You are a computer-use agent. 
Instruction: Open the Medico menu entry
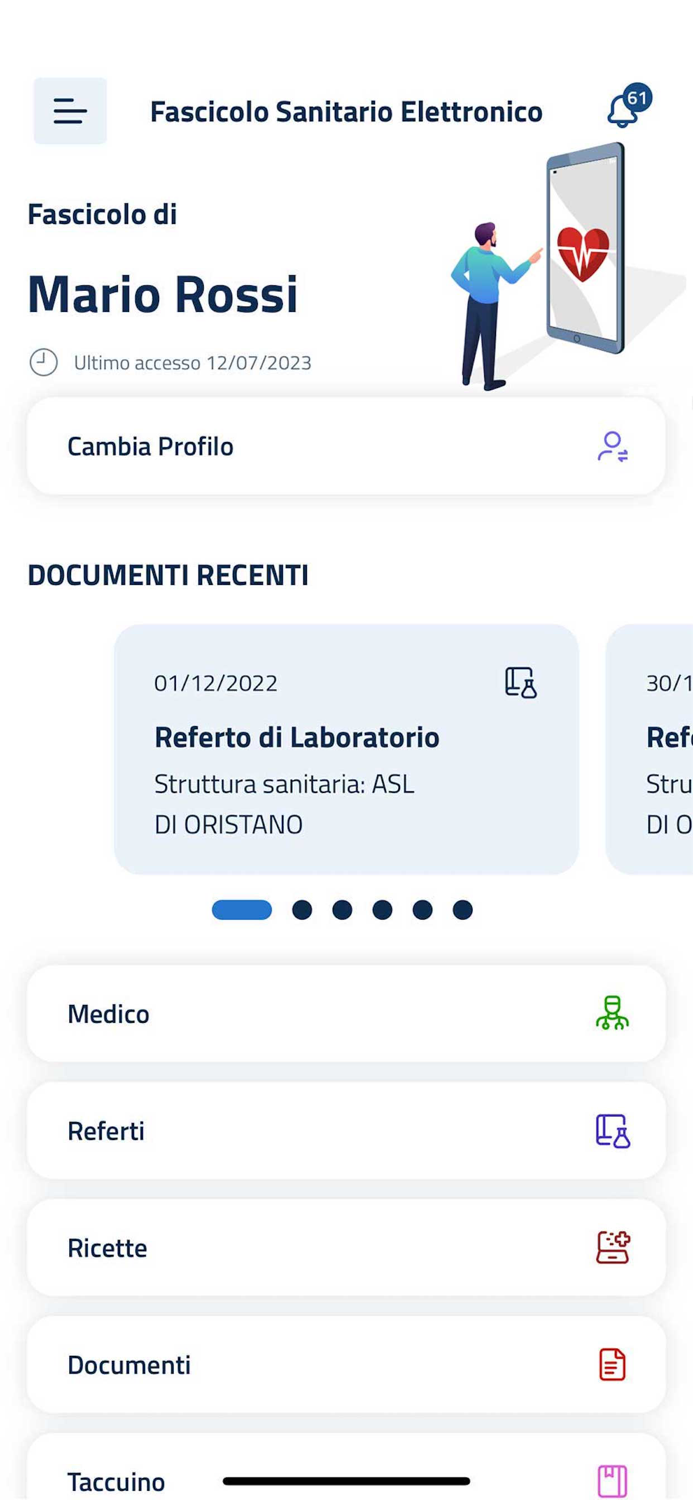[x=346, y=1013]
